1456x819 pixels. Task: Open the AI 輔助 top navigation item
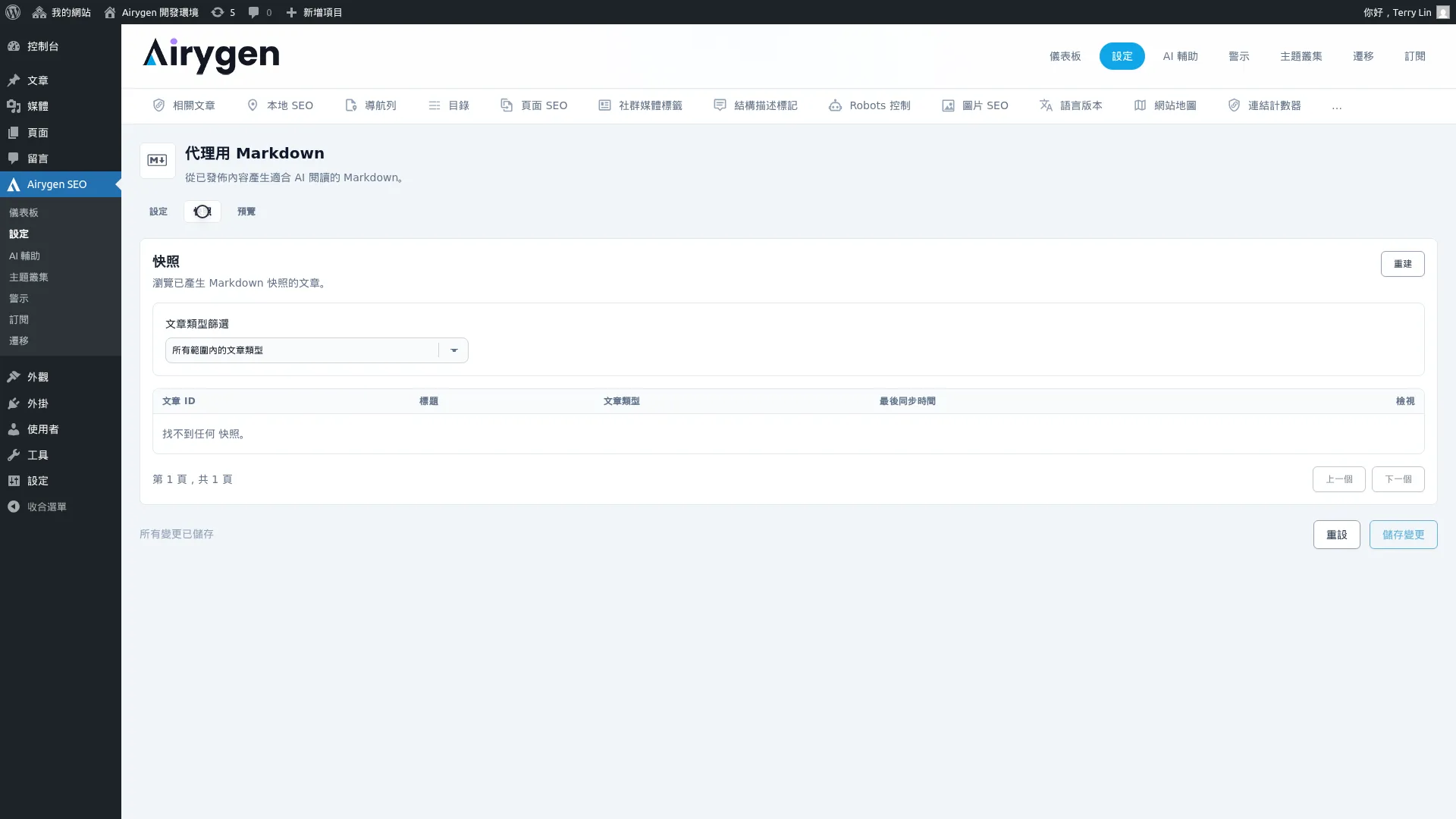tap(1181, 56)
